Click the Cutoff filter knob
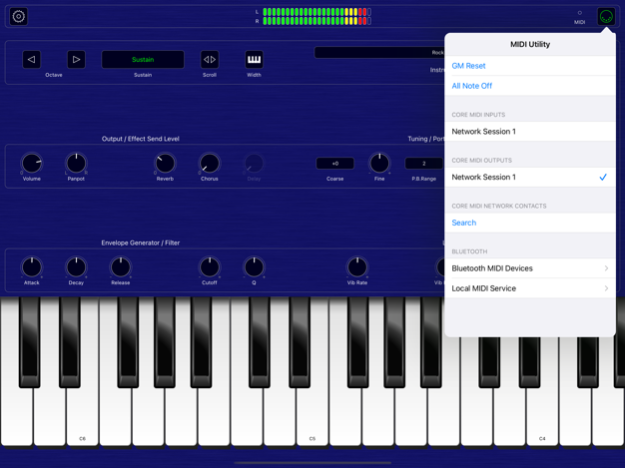 coord(210,267)
